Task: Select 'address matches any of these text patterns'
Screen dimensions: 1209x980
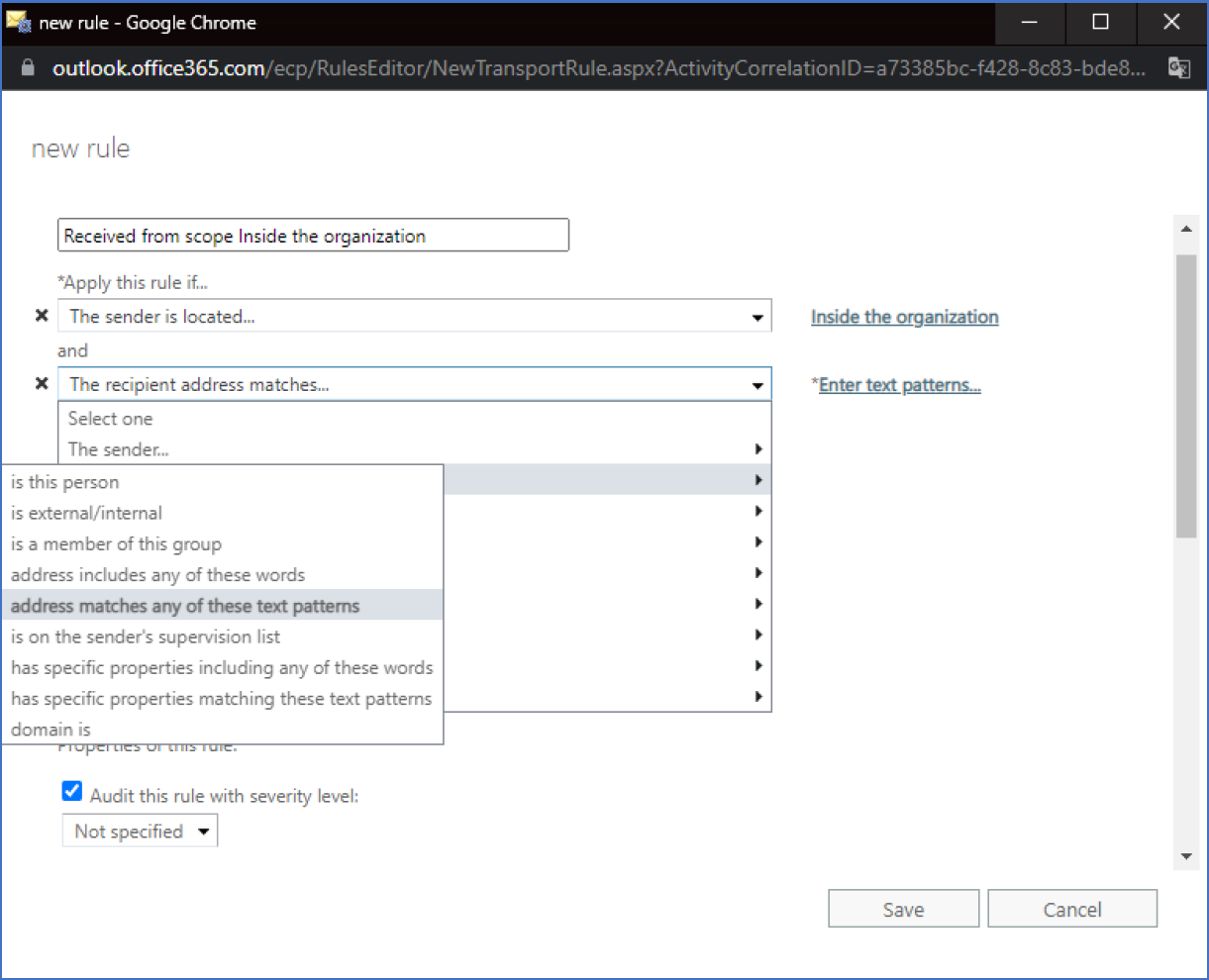Action: click(185, 606)
